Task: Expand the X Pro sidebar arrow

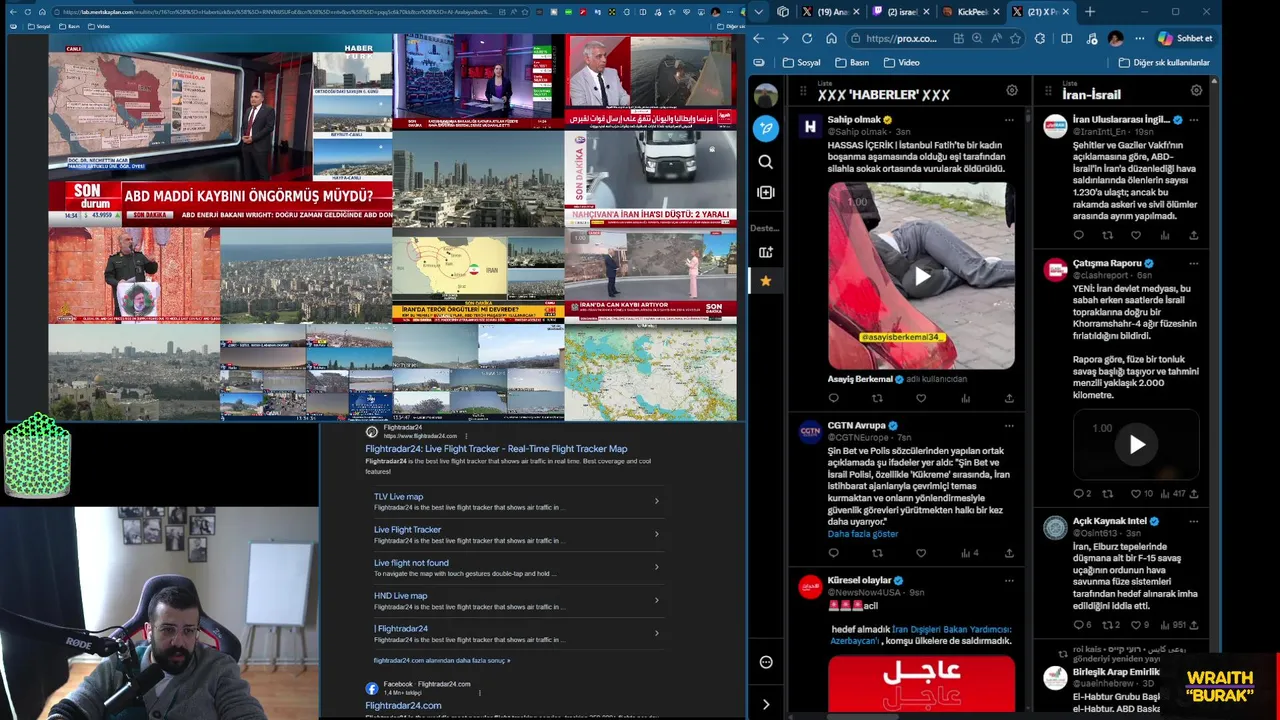Action: click(766, 705)
